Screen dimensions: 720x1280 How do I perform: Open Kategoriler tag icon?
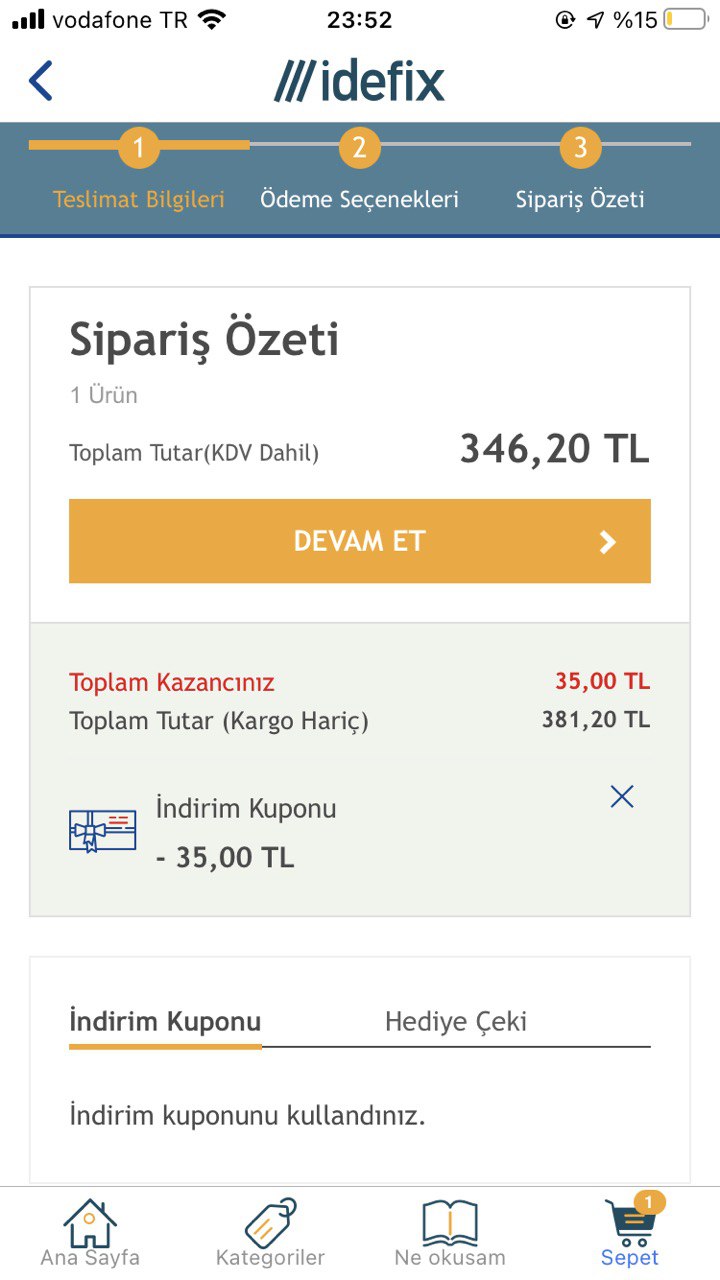pos(270,1223)
